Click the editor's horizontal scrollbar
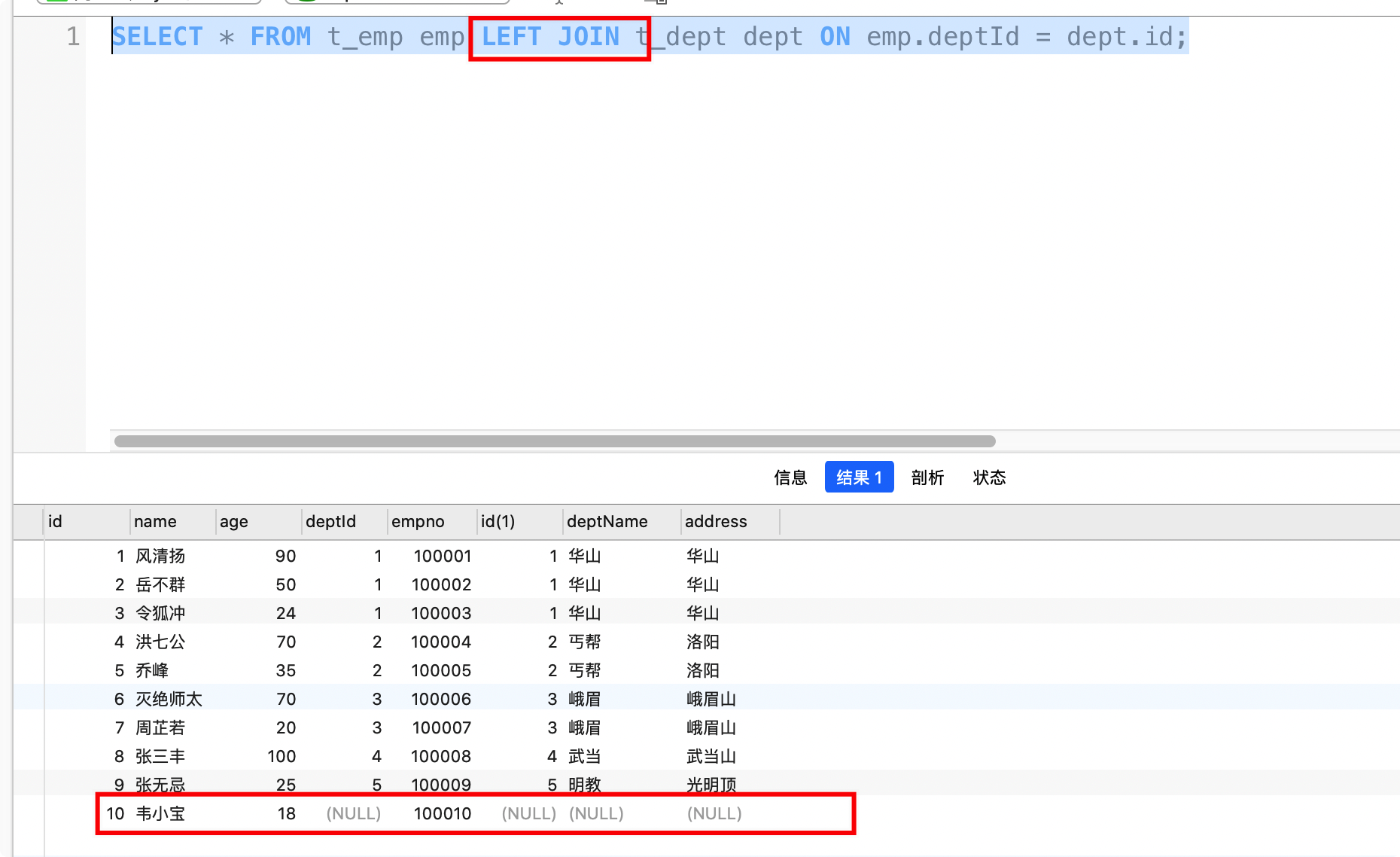 click(555, 441)
